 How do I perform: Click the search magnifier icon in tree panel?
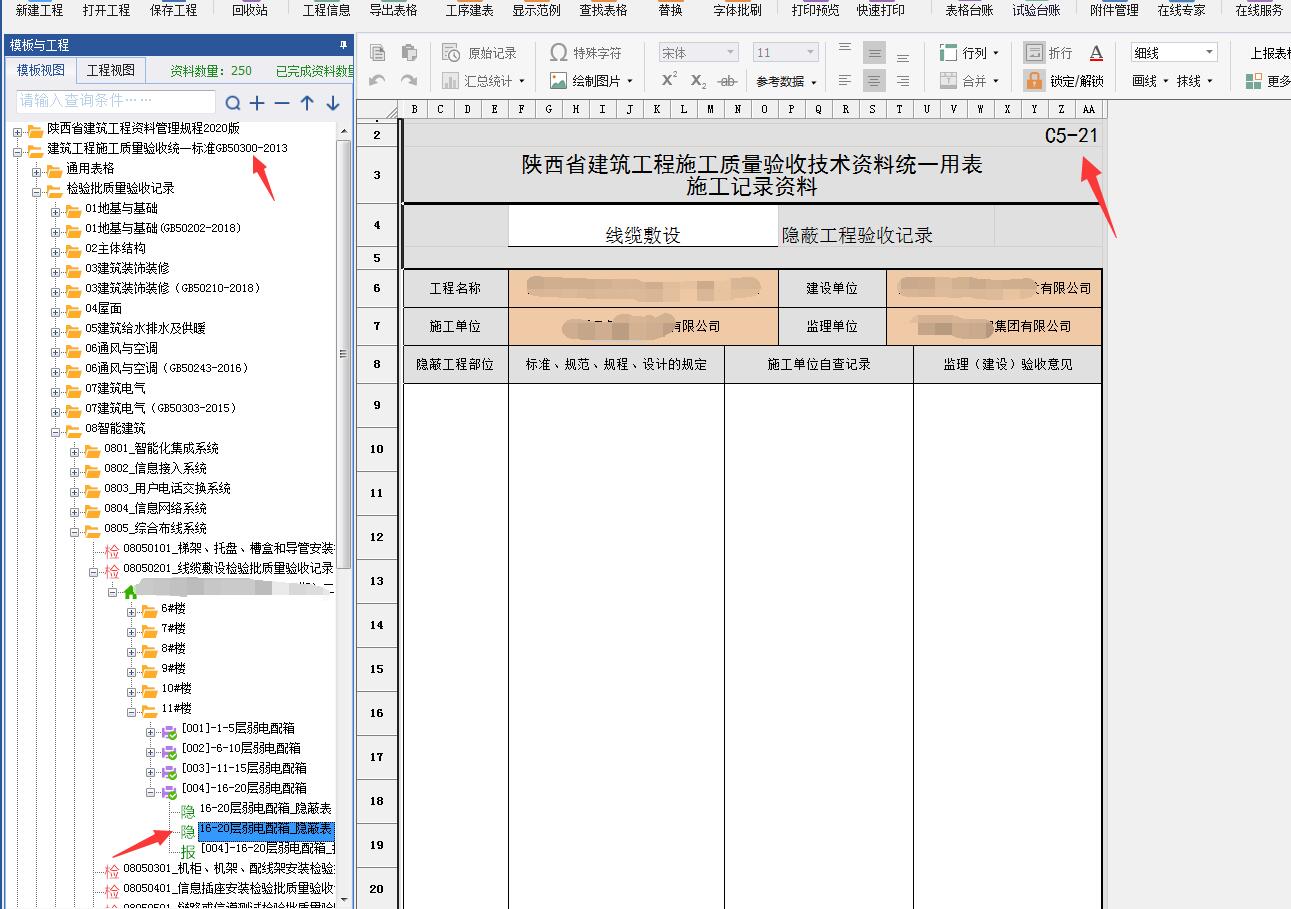coord(233,102)
